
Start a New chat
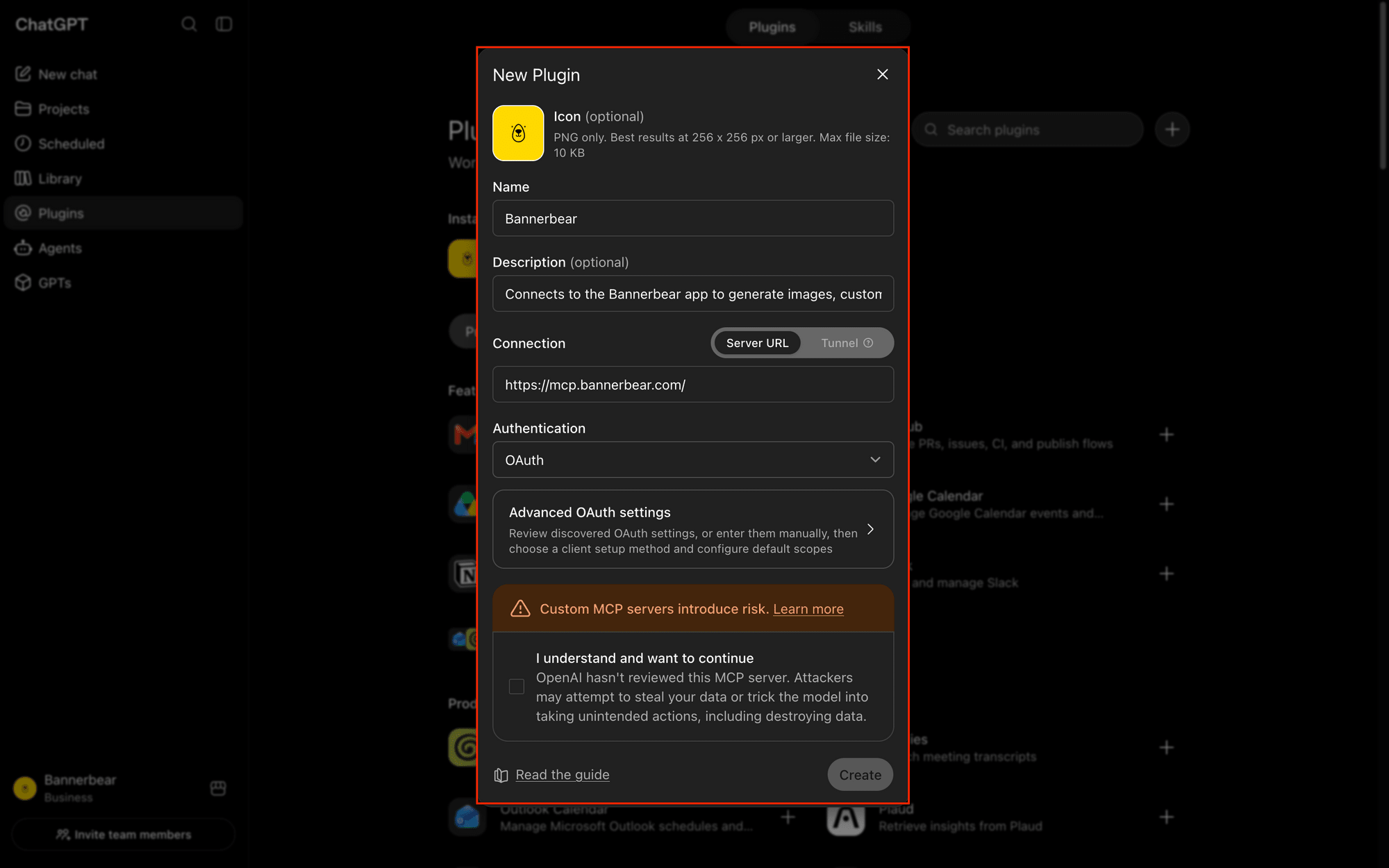124,74
